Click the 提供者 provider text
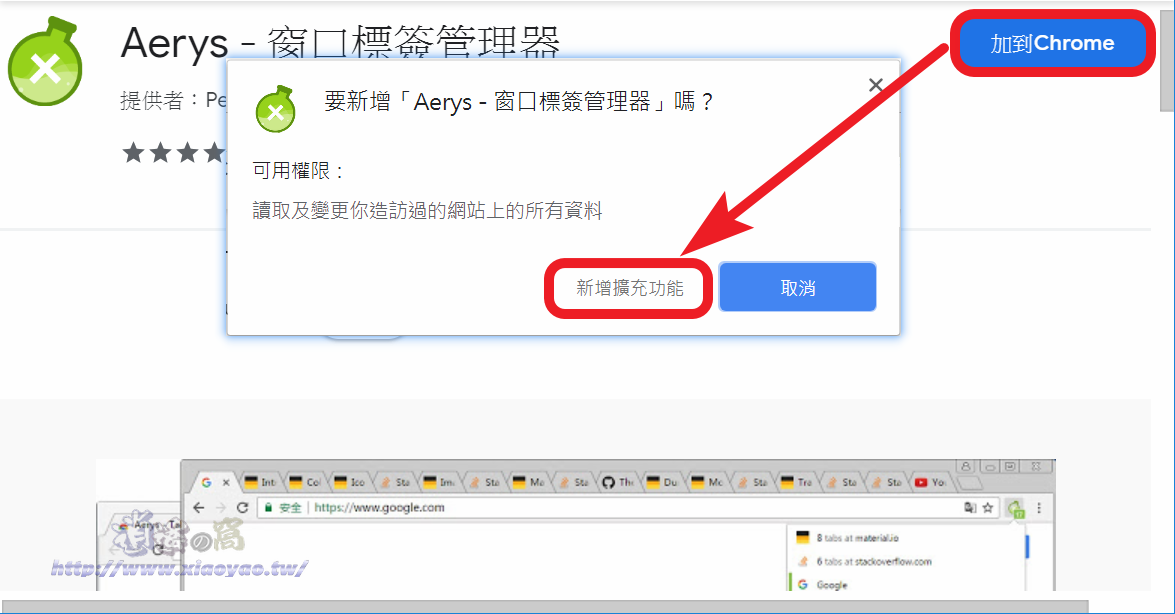 (173, 100)
